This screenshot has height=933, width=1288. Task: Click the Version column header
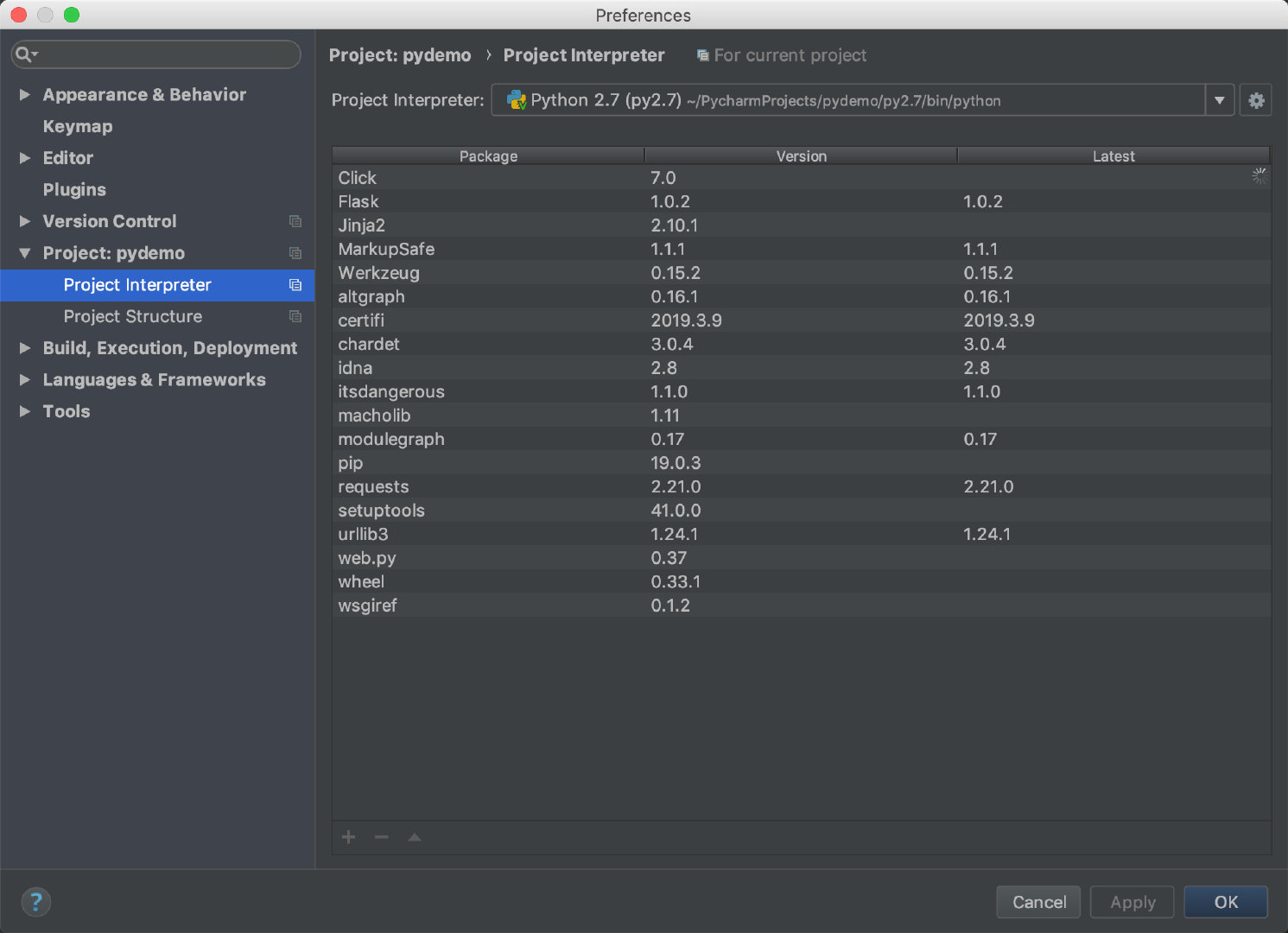(x=801, y=156)
